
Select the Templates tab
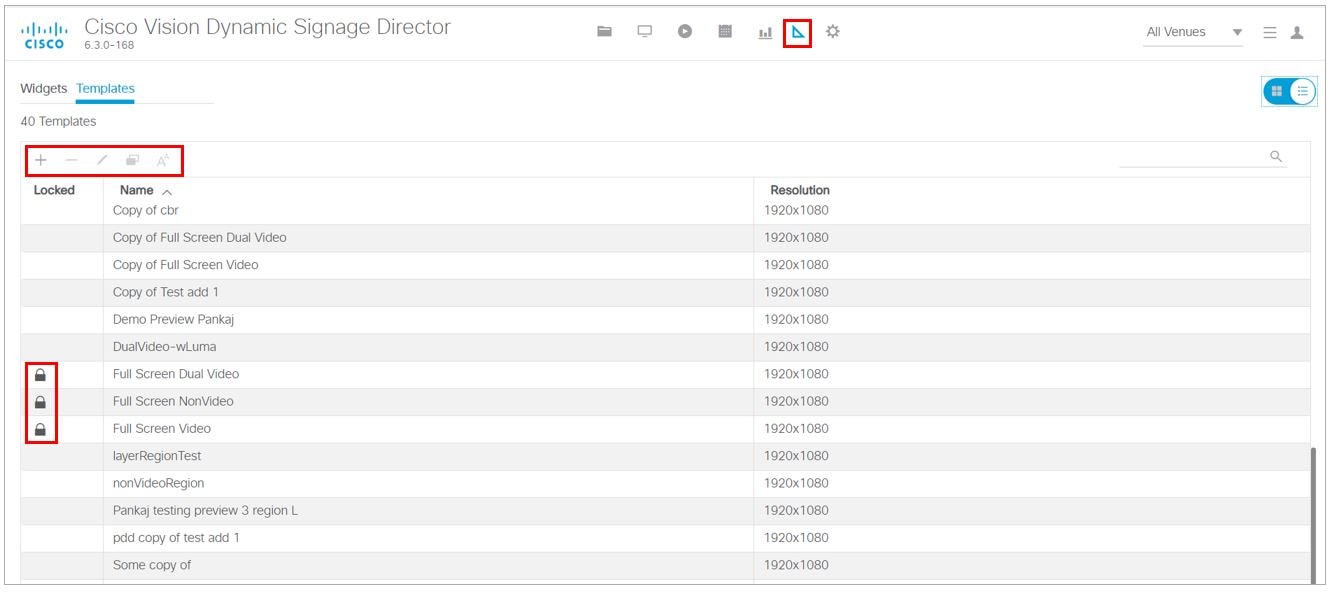coord(105,89)
